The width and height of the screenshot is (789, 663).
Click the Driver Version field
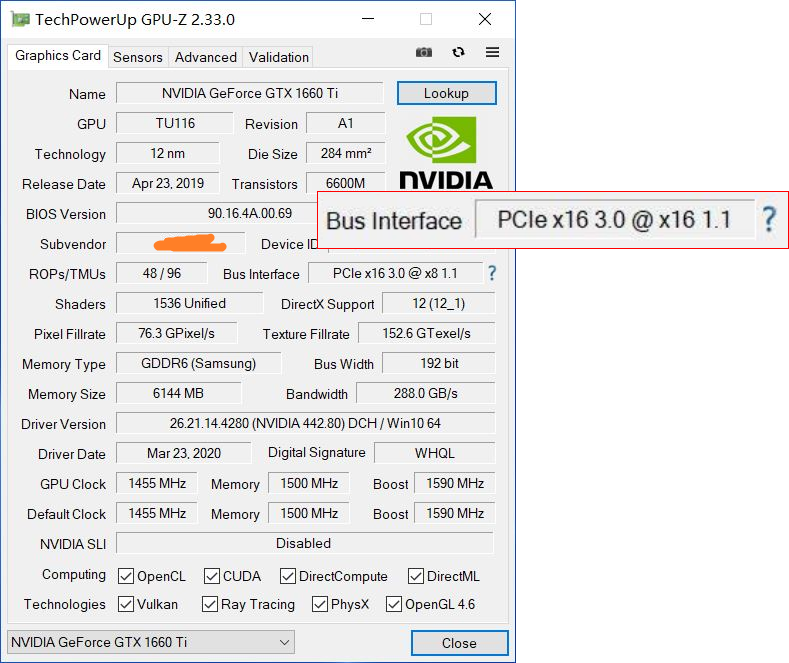[305, 424]
